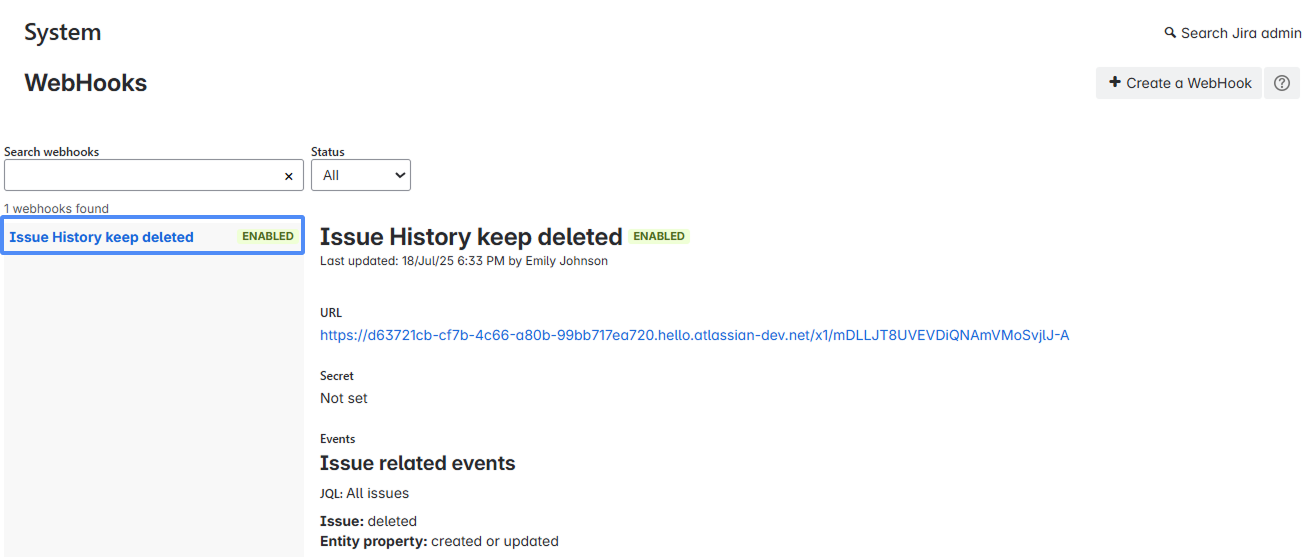Click the '1 webhooks found' count text
The height and width of the screenshot is (557, 1316).
coord(56,209)
